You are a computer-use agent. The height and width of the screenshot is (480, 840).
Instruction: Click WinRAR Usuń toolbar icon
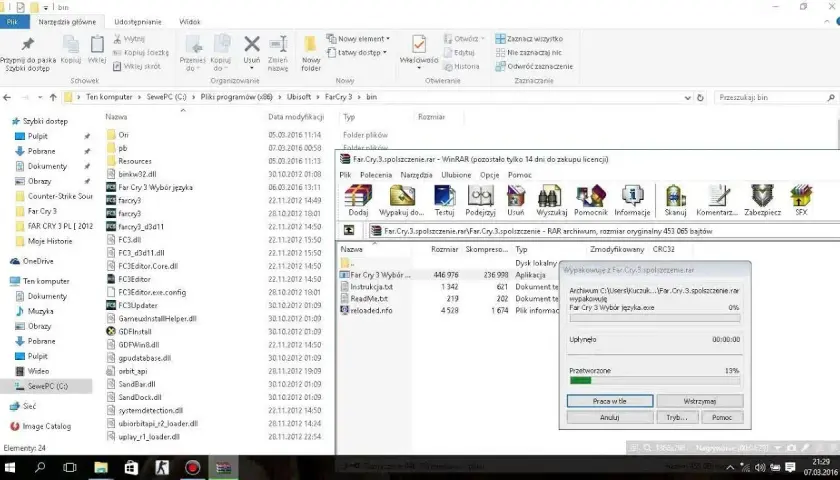[515, 196]
